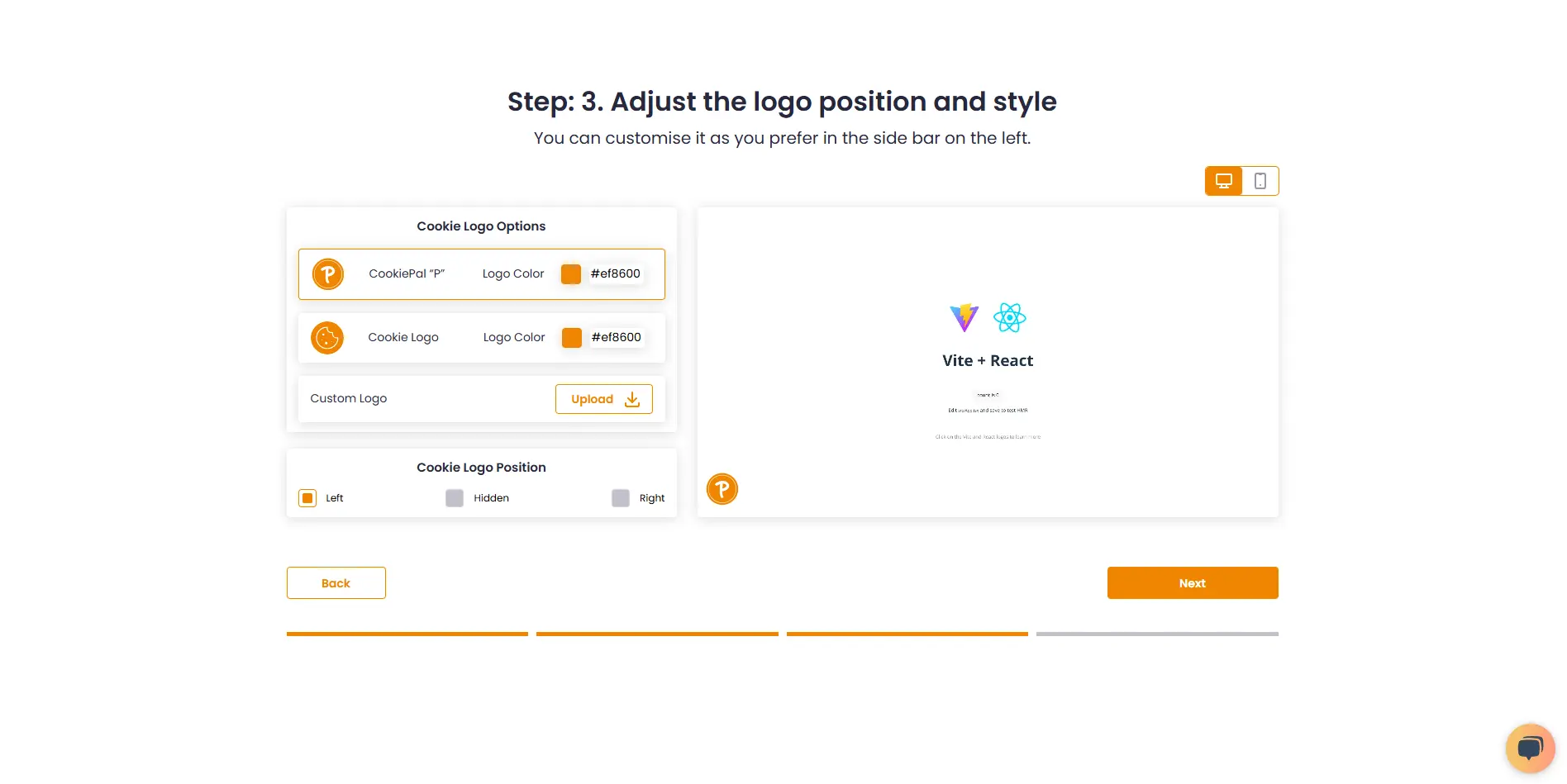Click the fourth progress step bar

pyautogui.click(x=1157, y=634)
